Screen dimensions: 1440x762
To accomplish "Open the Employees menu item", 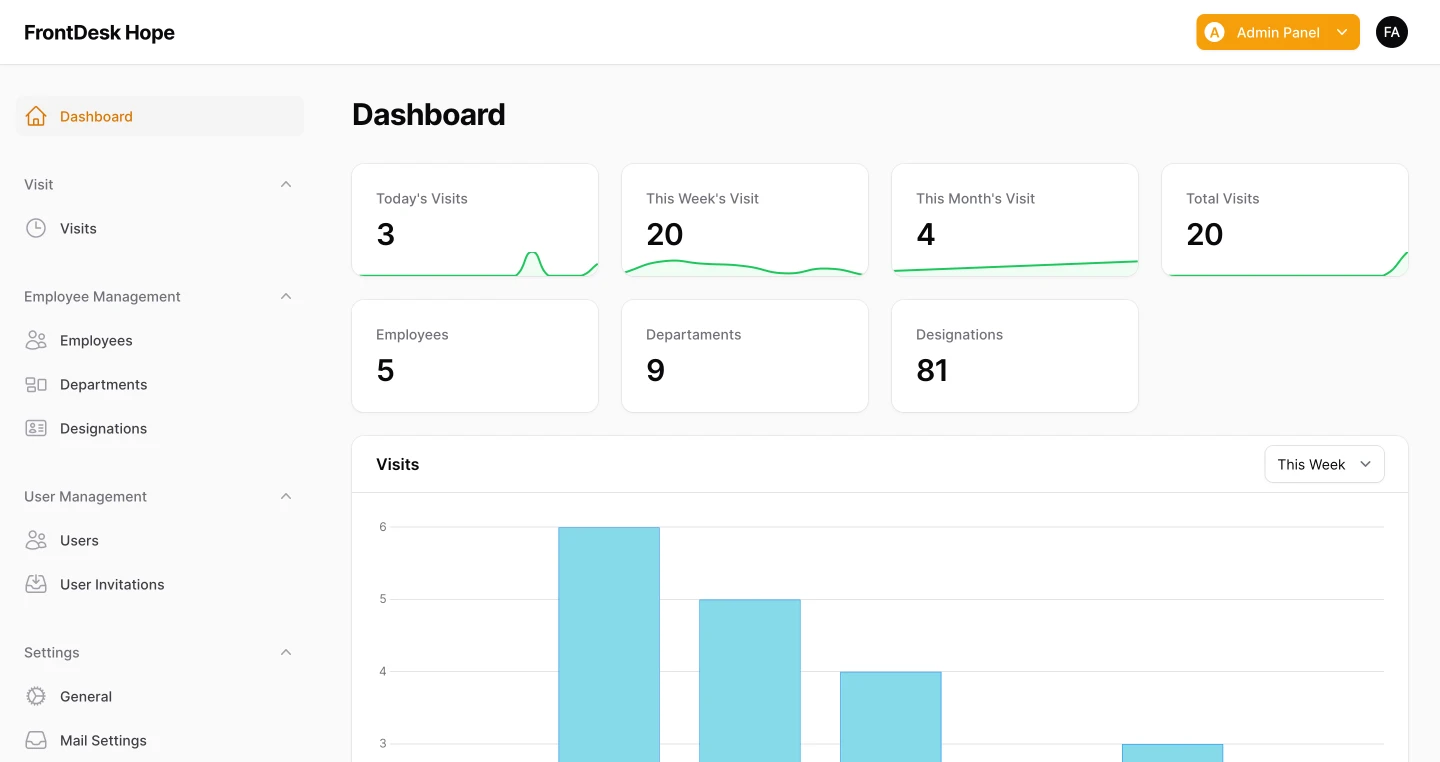I will click(160, 340).
